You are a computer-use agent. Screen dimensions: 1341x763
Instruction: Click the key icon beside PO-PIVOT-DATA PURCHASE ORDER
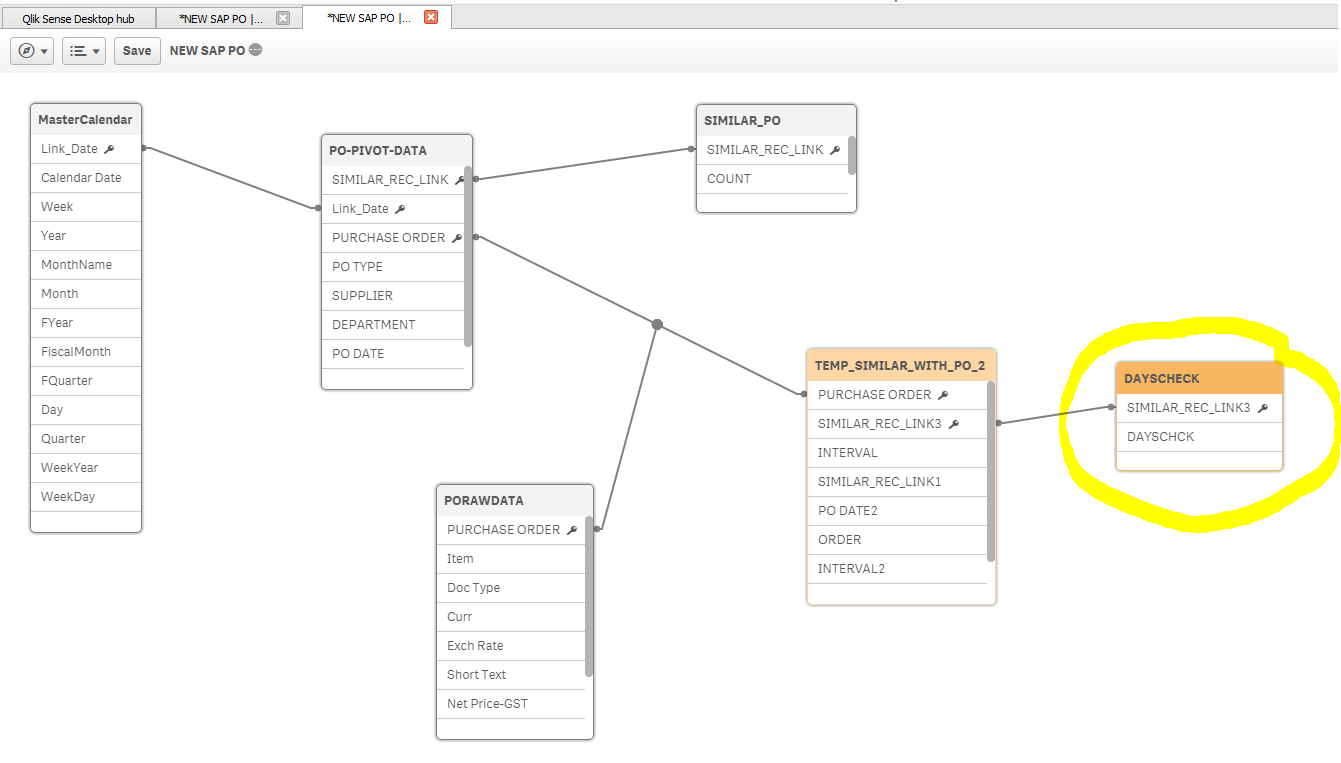click(457, 238)
